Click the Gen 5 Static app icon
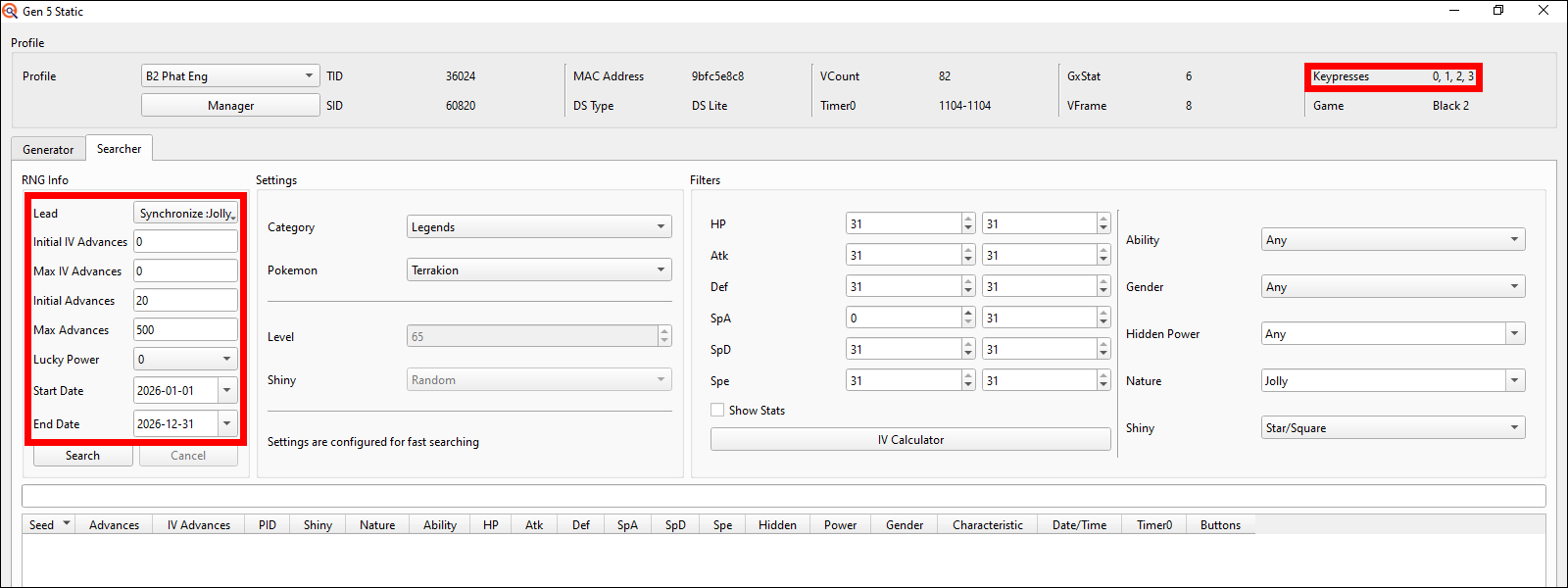This screenshot has height=588, width=1568. click(x=10, y=11)
